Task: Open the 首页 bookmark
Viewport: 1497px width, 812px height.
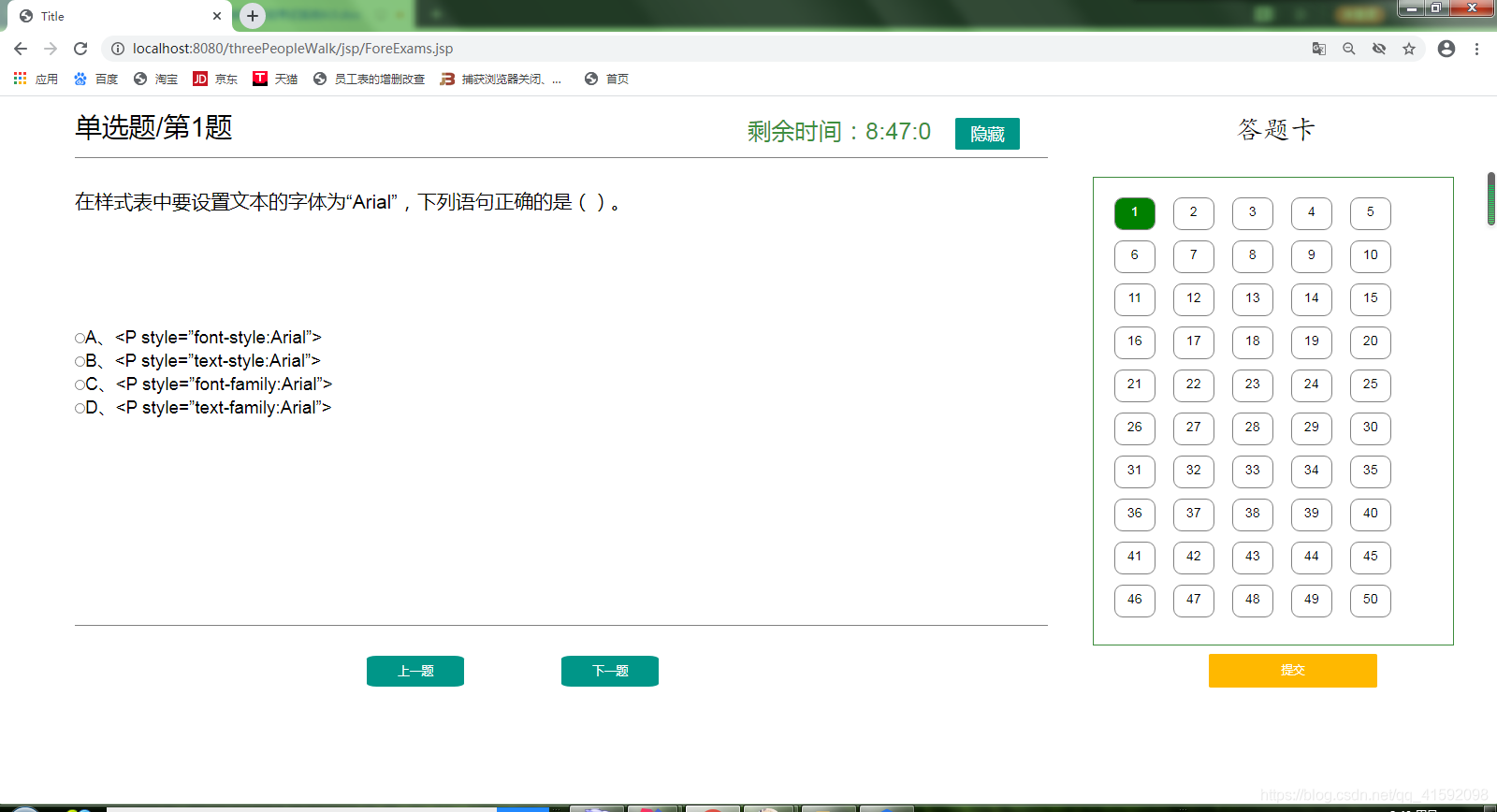Action: [606, 79]
